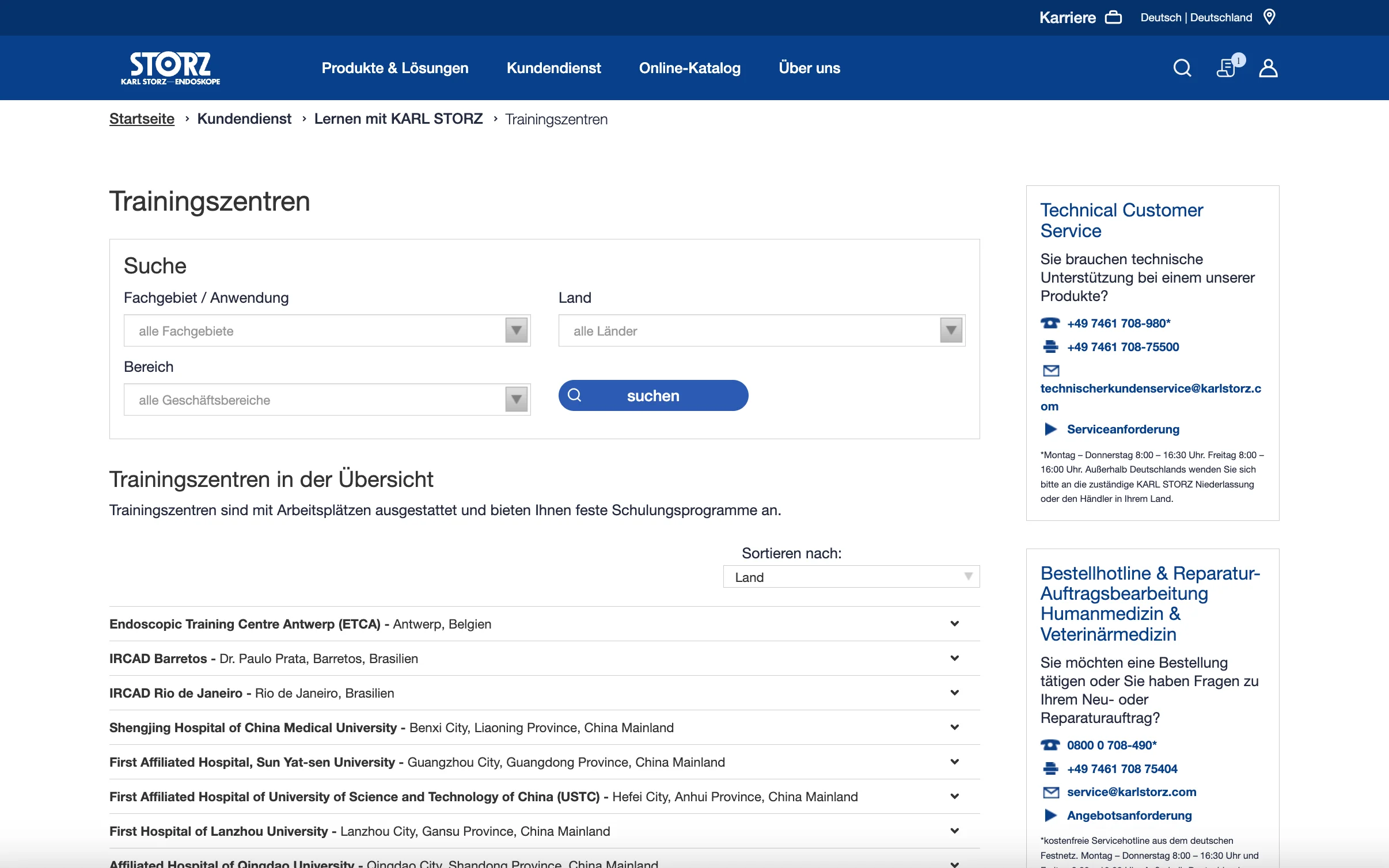This screenshot has height=868, width=1389.
Task: Expand First Hospital of Lanzhou University
Action: (x=544, y=831)
